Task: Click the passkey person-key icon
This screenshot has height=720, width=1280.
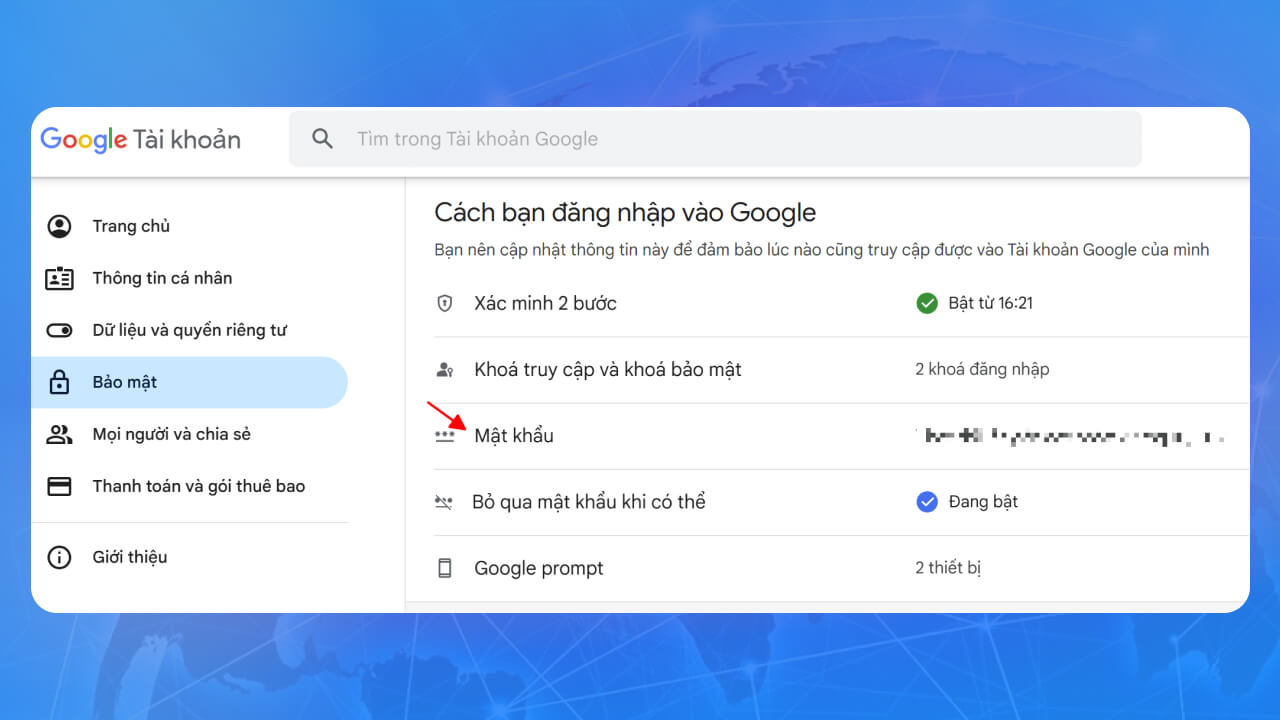Action: tap(445, 370)
